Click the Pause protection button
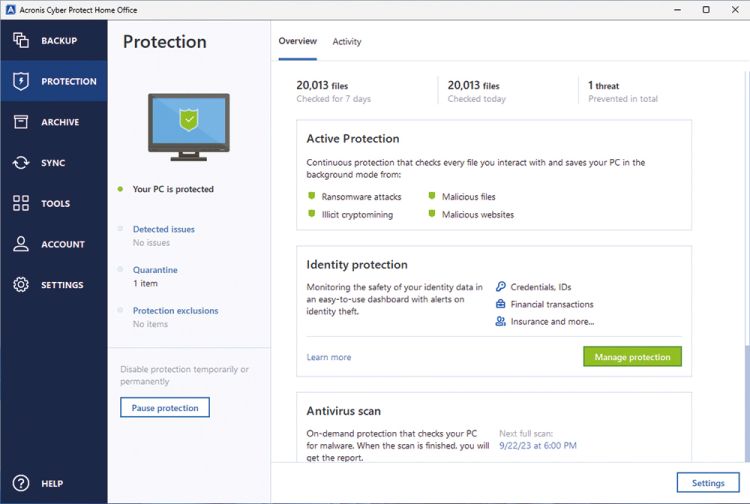Viewport: 750px width, 504px height. [x=165, y=407]
